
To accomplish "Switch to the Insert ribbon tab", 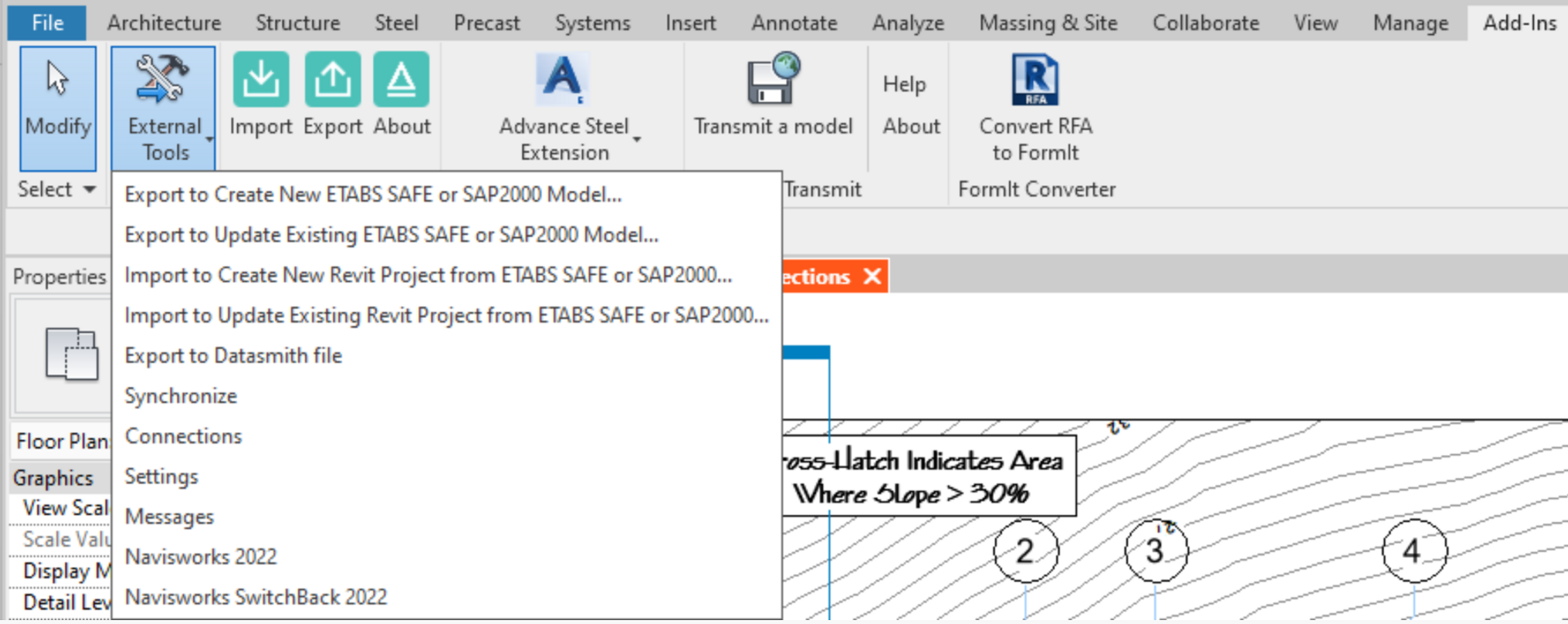I will point(690,23).
